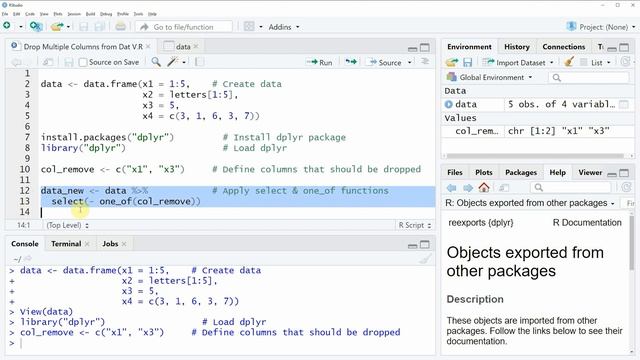Expand the recent files dropdown arrow
Image resolution: width=640 pixels, height=360 pixels.
(68, 27)
